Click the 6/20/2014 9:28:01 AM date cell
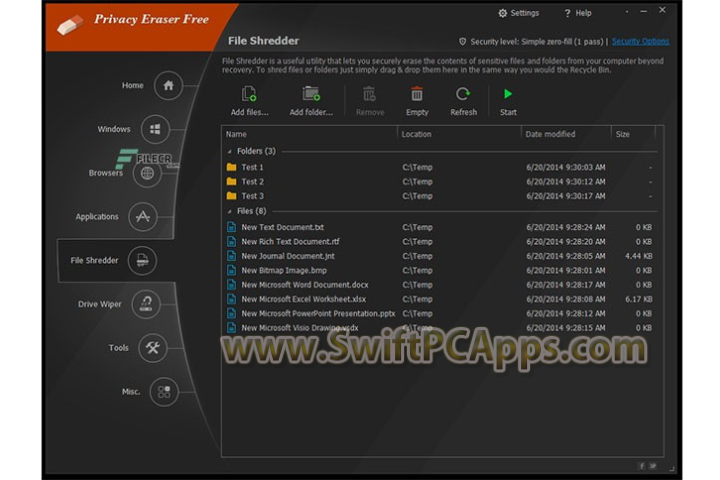Screen dimensions: 720x480 [x=566, y=271]
